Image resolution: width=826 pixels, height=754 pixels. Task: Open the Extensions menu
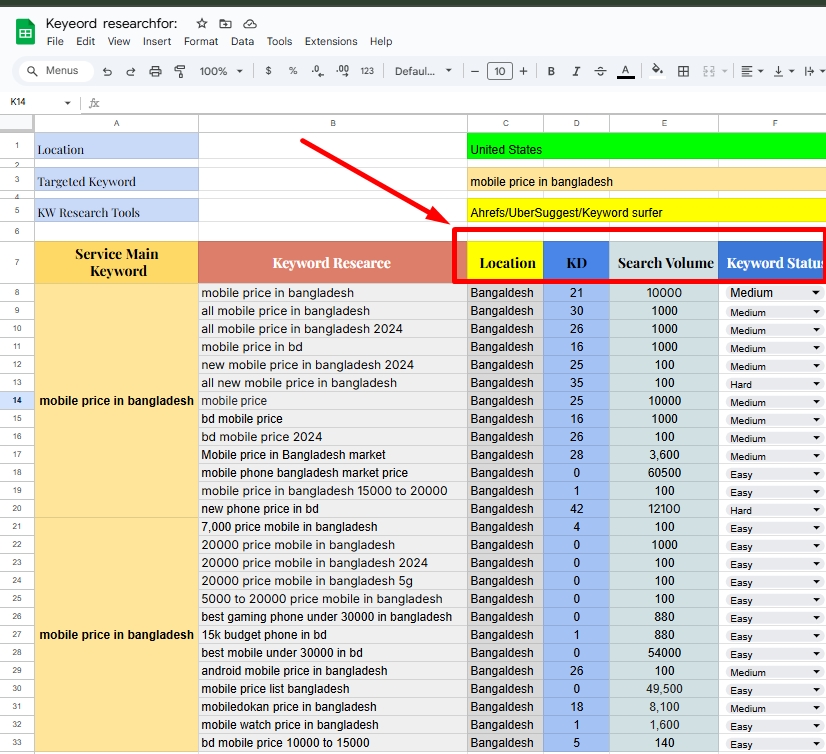click(x=331, y=41)
